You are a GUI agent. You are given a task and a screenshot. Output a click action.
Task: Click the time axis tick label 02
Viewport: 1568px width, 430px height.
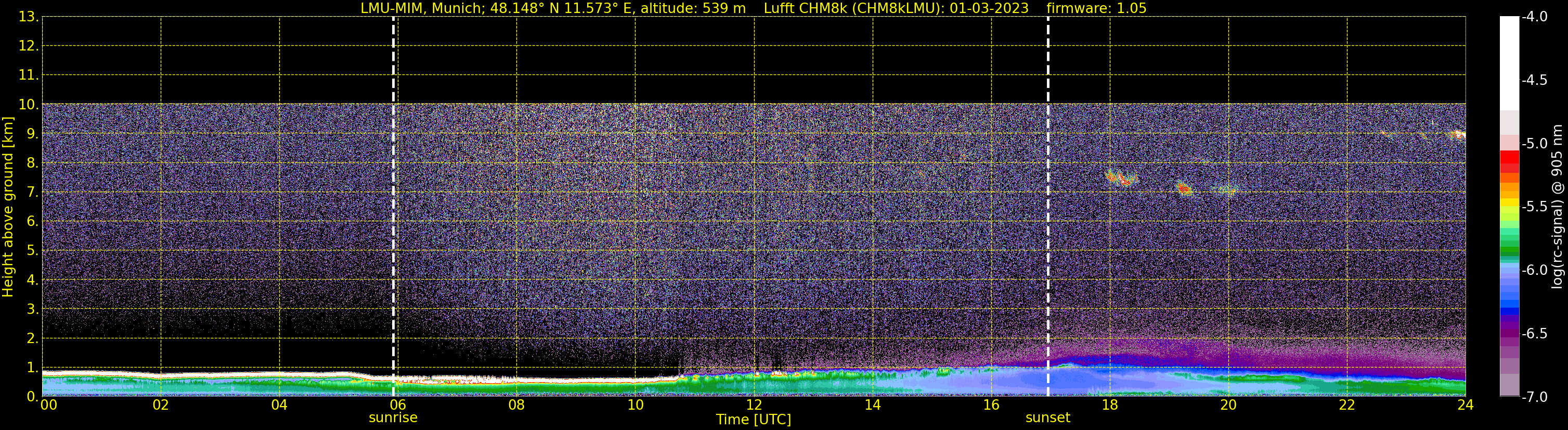161,405
